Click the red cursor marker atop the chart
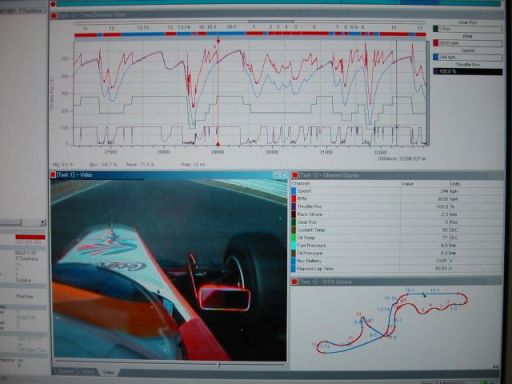 (x=218, y=41)
